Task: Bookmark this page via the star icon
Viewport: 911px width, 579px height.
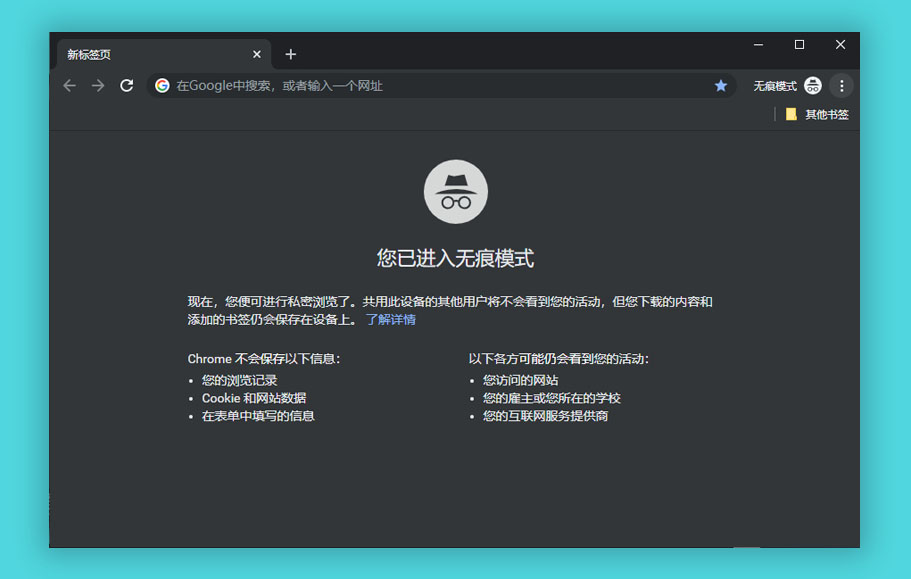Action: [721, 85]
